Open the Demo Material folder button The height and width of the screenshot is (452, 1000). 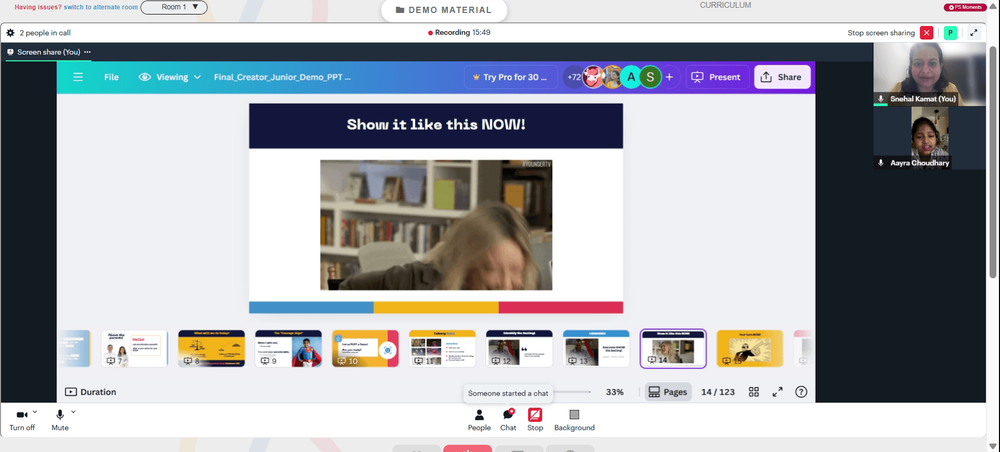click(444, 10)
